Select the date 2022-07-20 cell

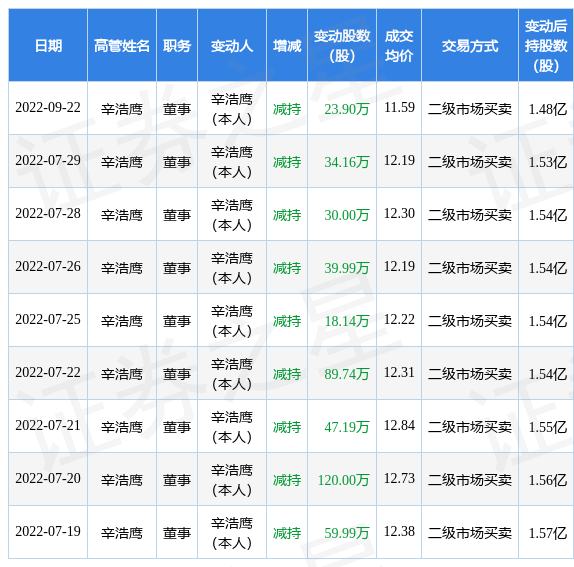coord(48,478)
